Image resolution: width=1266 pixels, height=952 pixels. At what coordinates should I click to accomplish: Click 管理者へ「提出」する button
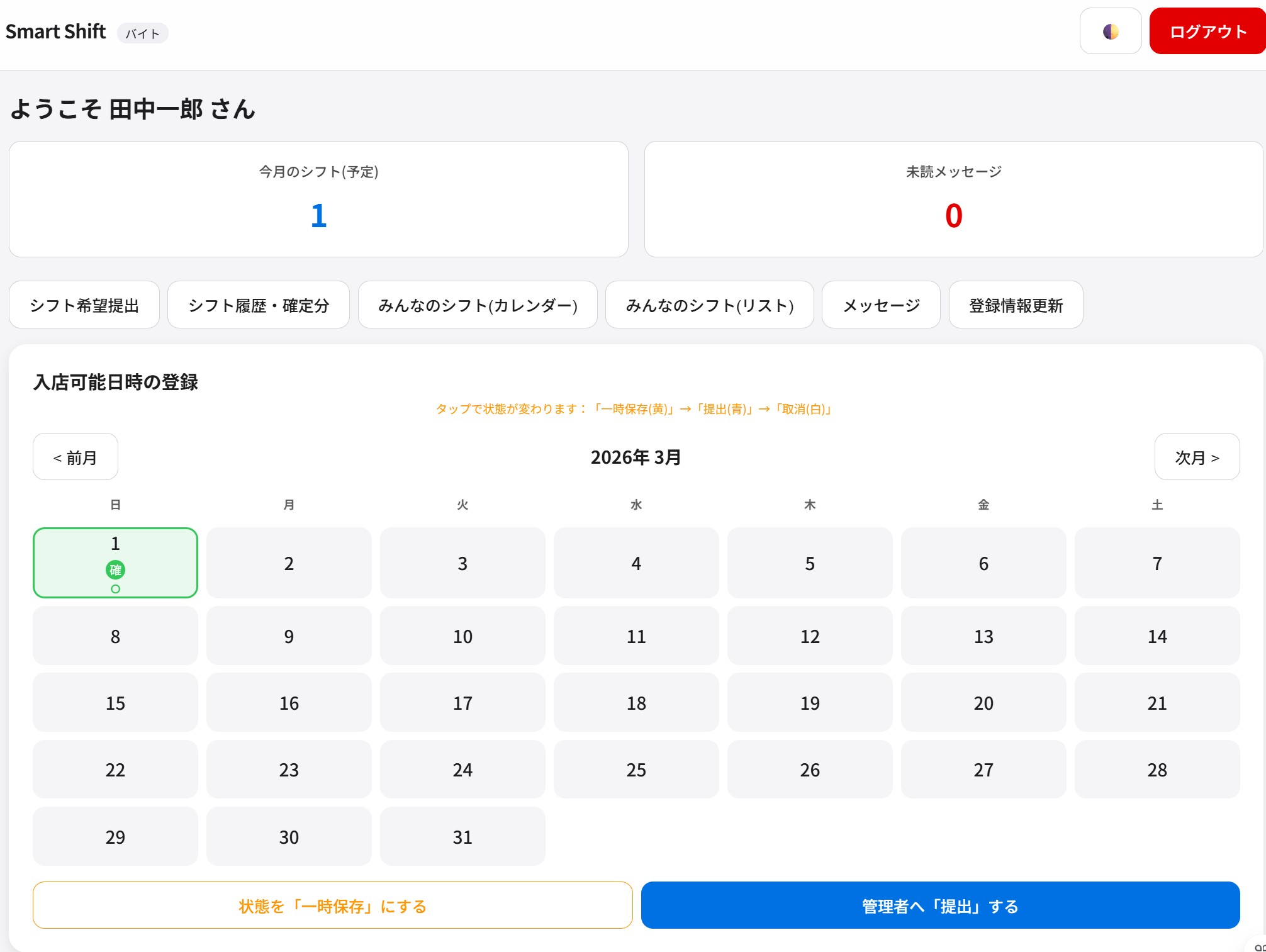[941, 905]
